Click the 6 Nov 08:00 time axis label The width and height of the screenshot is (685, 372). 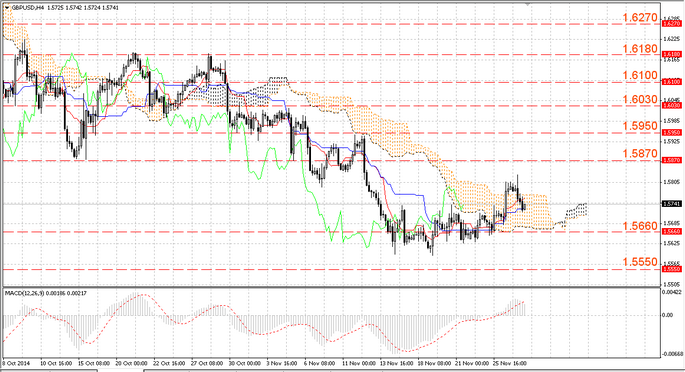tap(320, 363)
